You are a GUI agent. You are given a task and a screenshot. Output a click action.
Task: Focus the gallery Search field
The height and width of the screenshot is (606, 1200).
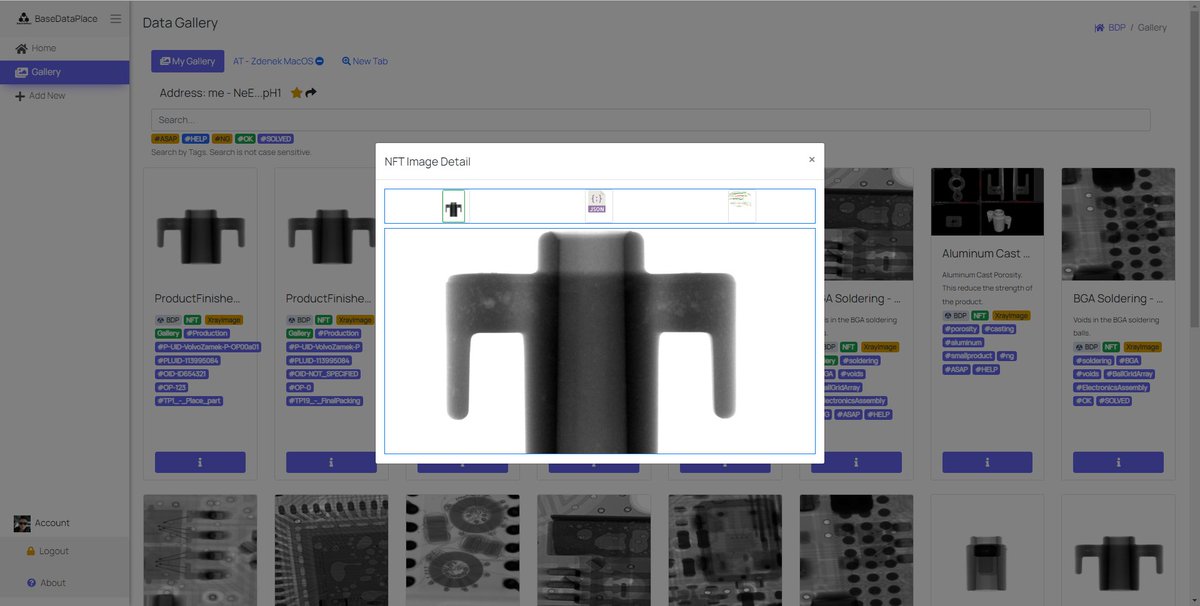pyautogui.click(x=651, y=120)
